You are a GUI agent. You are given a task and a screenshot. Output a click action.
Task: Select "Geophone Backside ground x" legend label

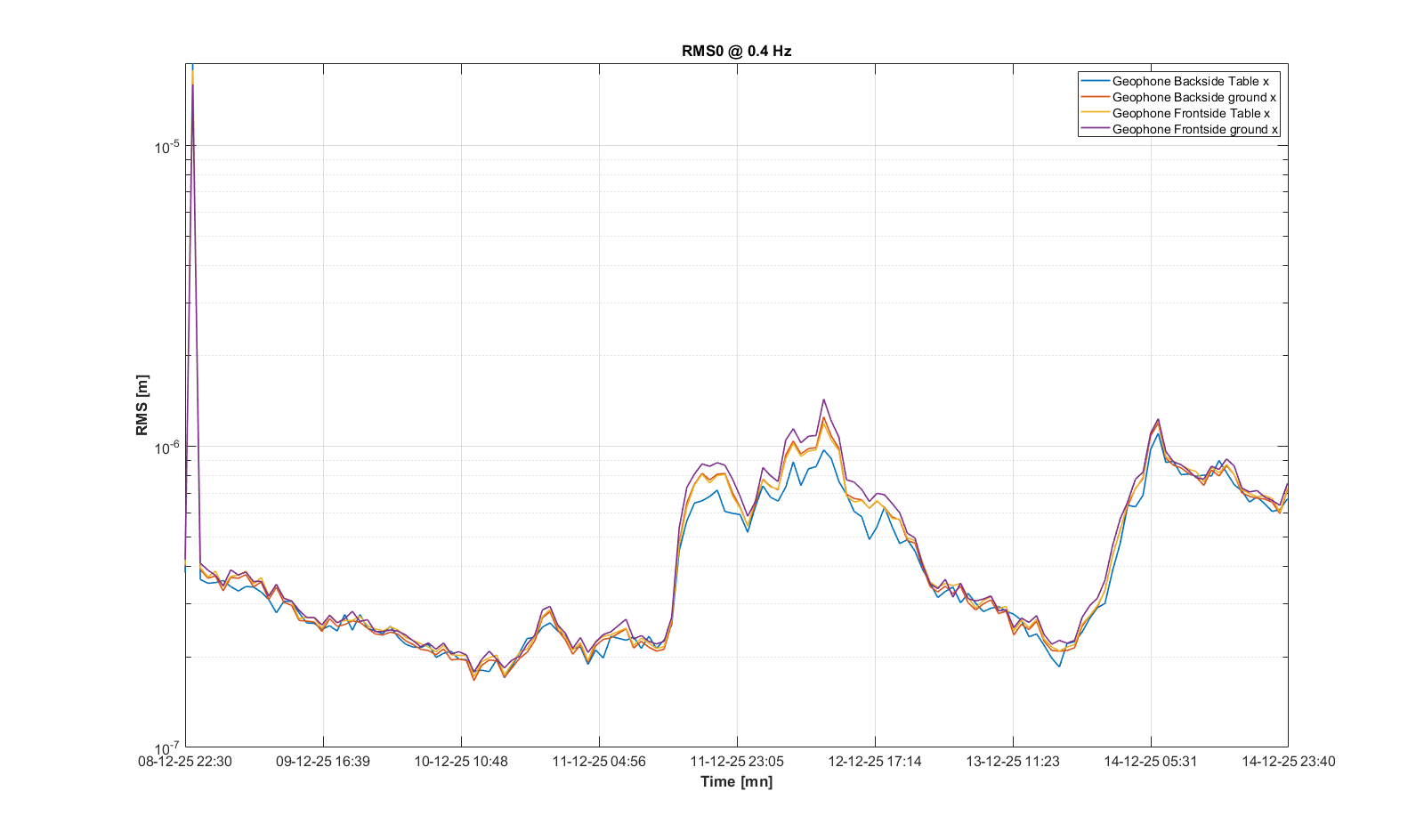[1193, 97]
